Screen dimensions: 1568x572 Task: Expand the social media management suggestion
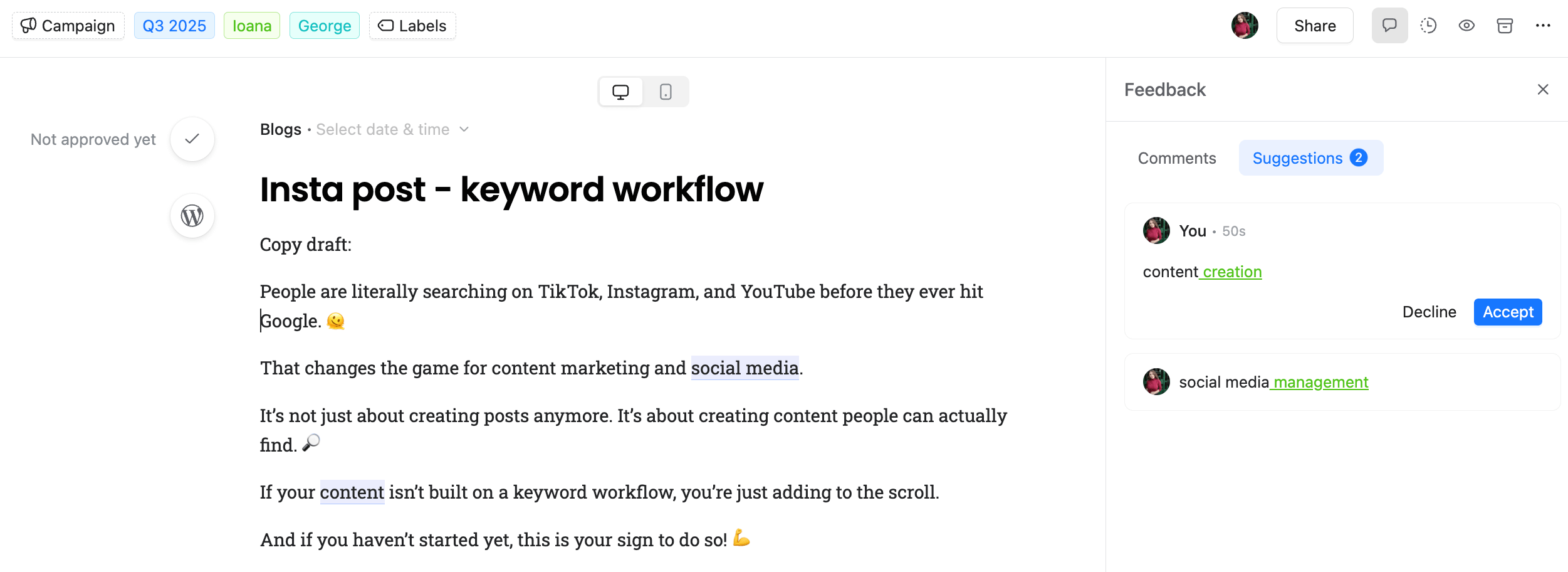click(x=1341, y=382)
